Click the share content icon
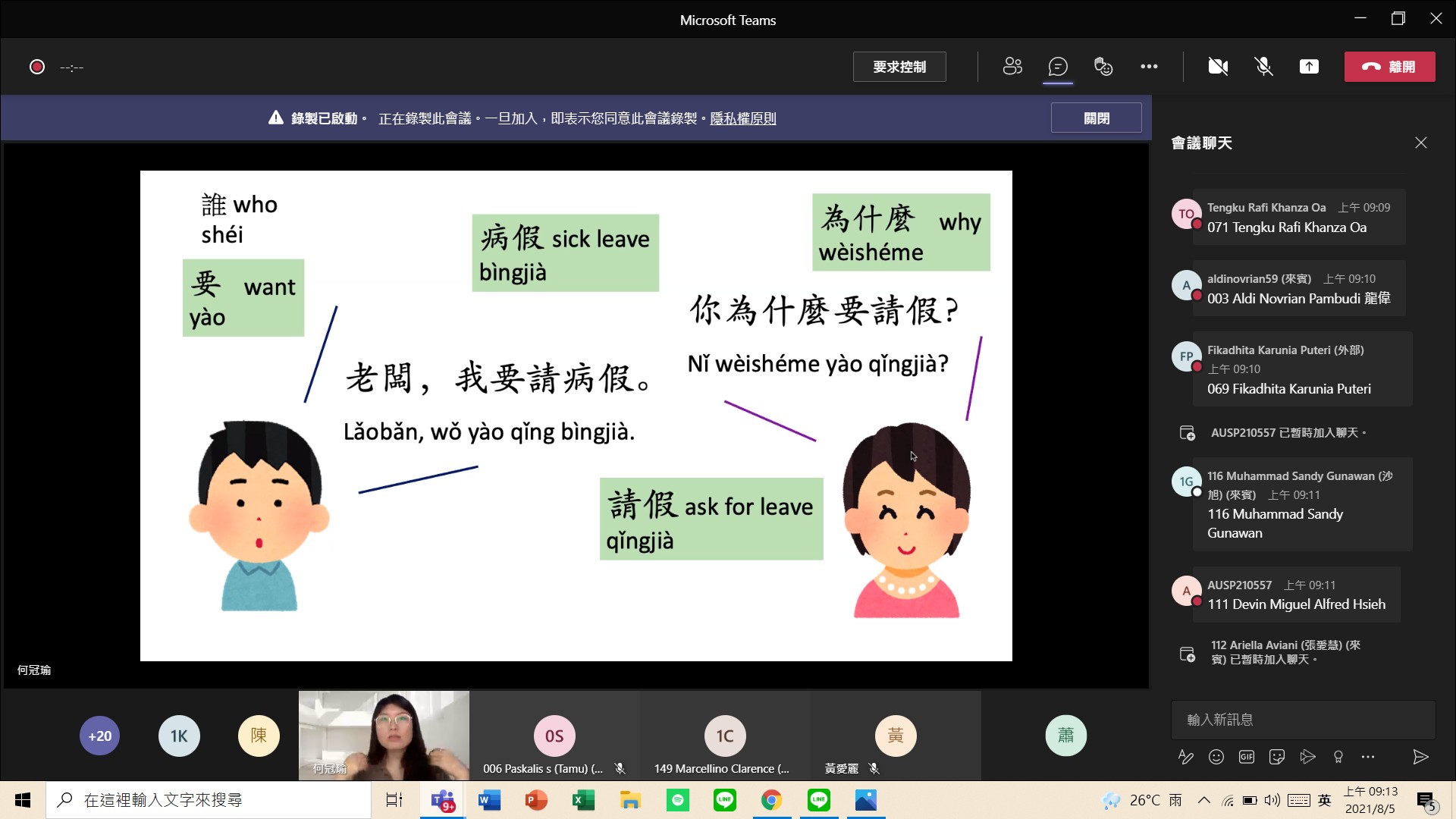The height and width of the screenshot is (819, 1456). [1309, 67]
